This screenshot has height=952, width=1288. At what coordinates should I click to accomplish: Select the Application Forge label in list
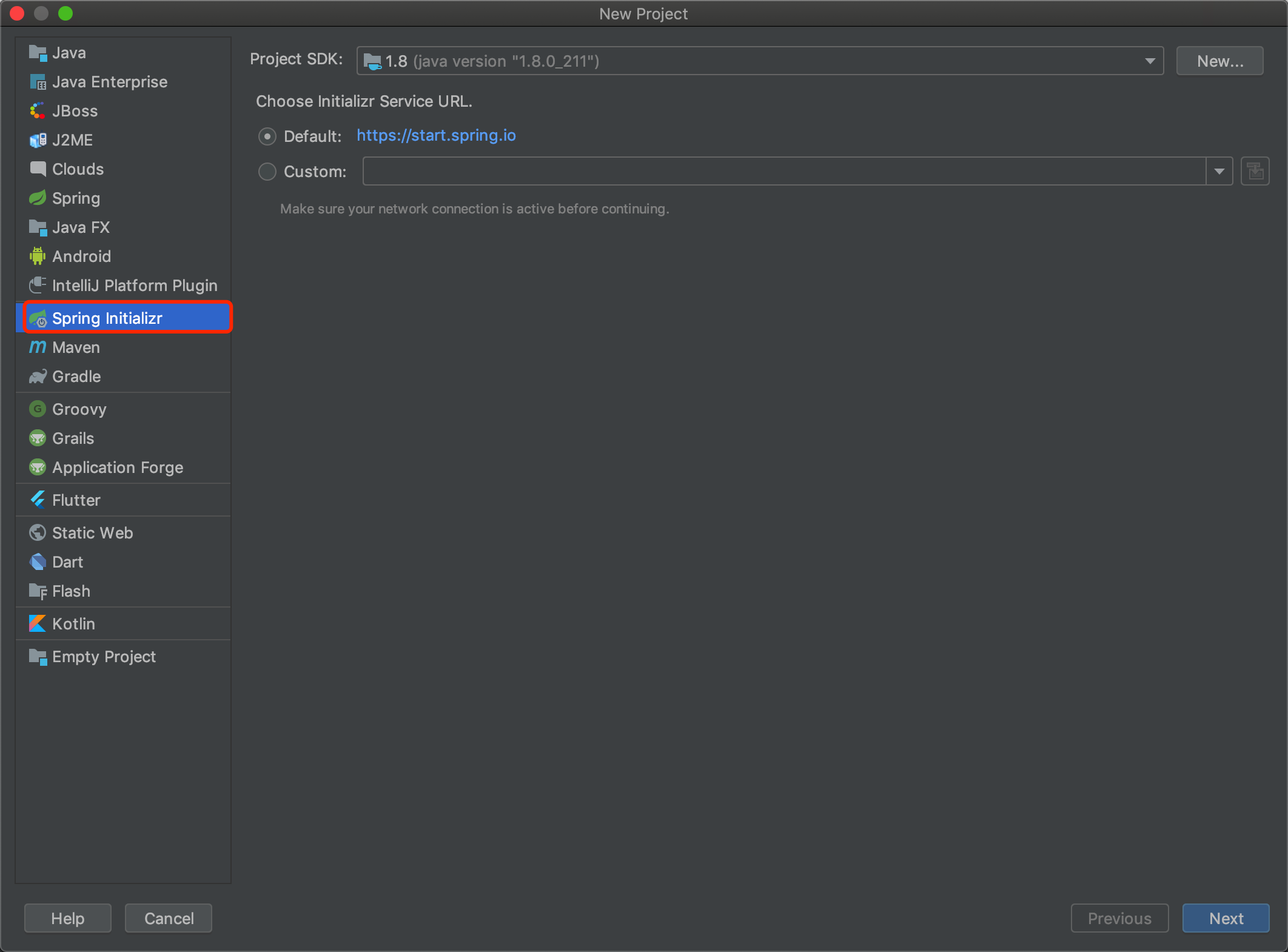point(118,468)
